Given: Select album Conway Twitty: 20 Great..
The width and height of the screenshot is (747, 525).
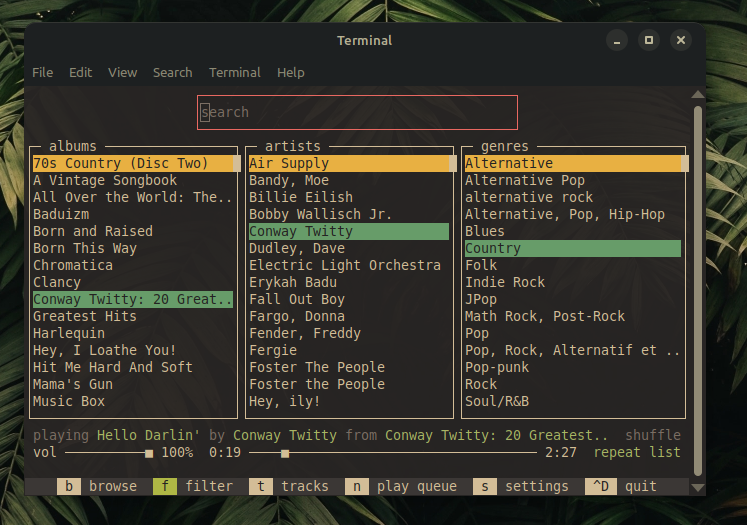Looking at the screenshot, I should (x=133, y=299).
